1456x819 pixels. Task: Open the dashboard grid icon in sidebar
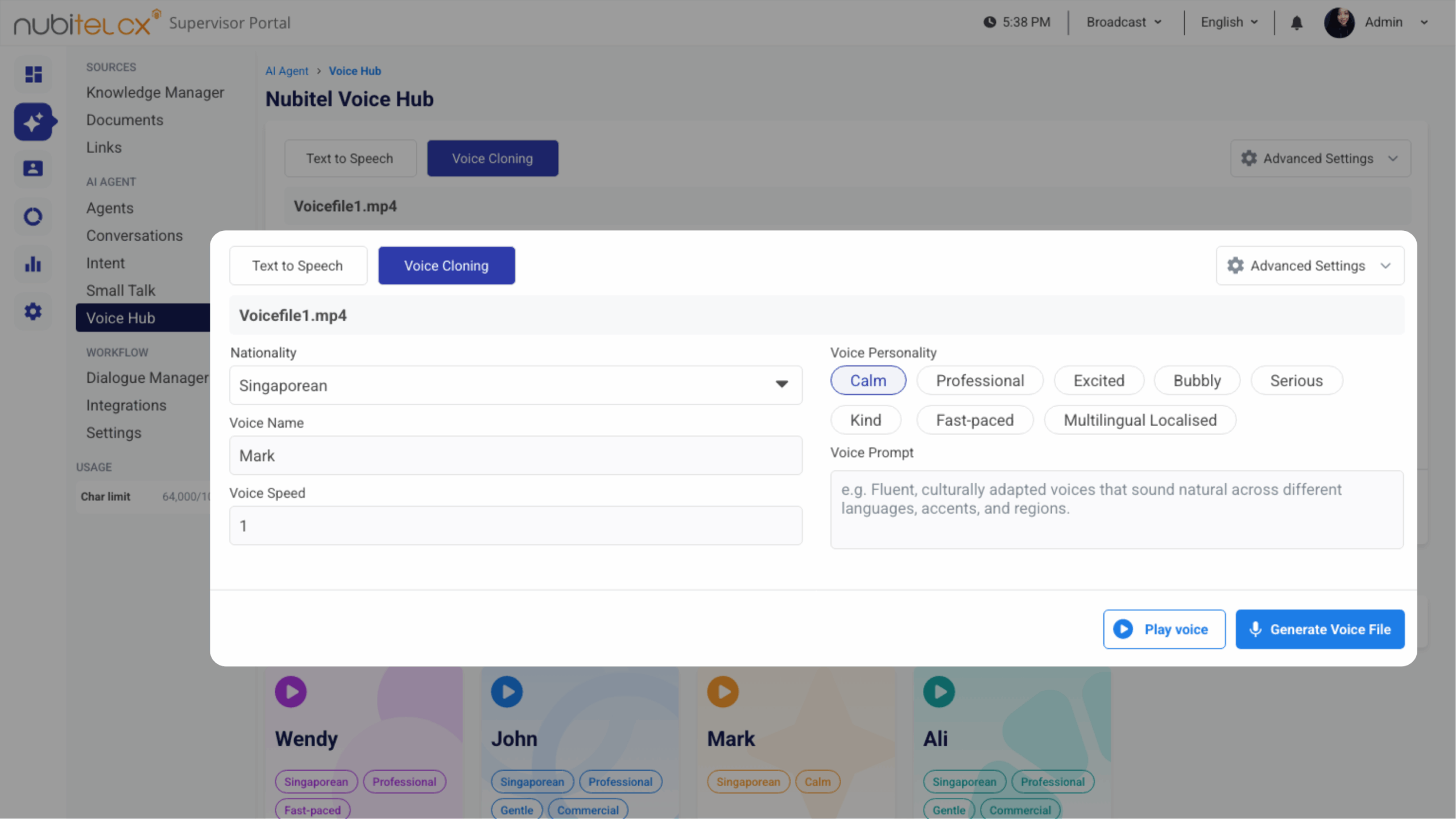34,75
